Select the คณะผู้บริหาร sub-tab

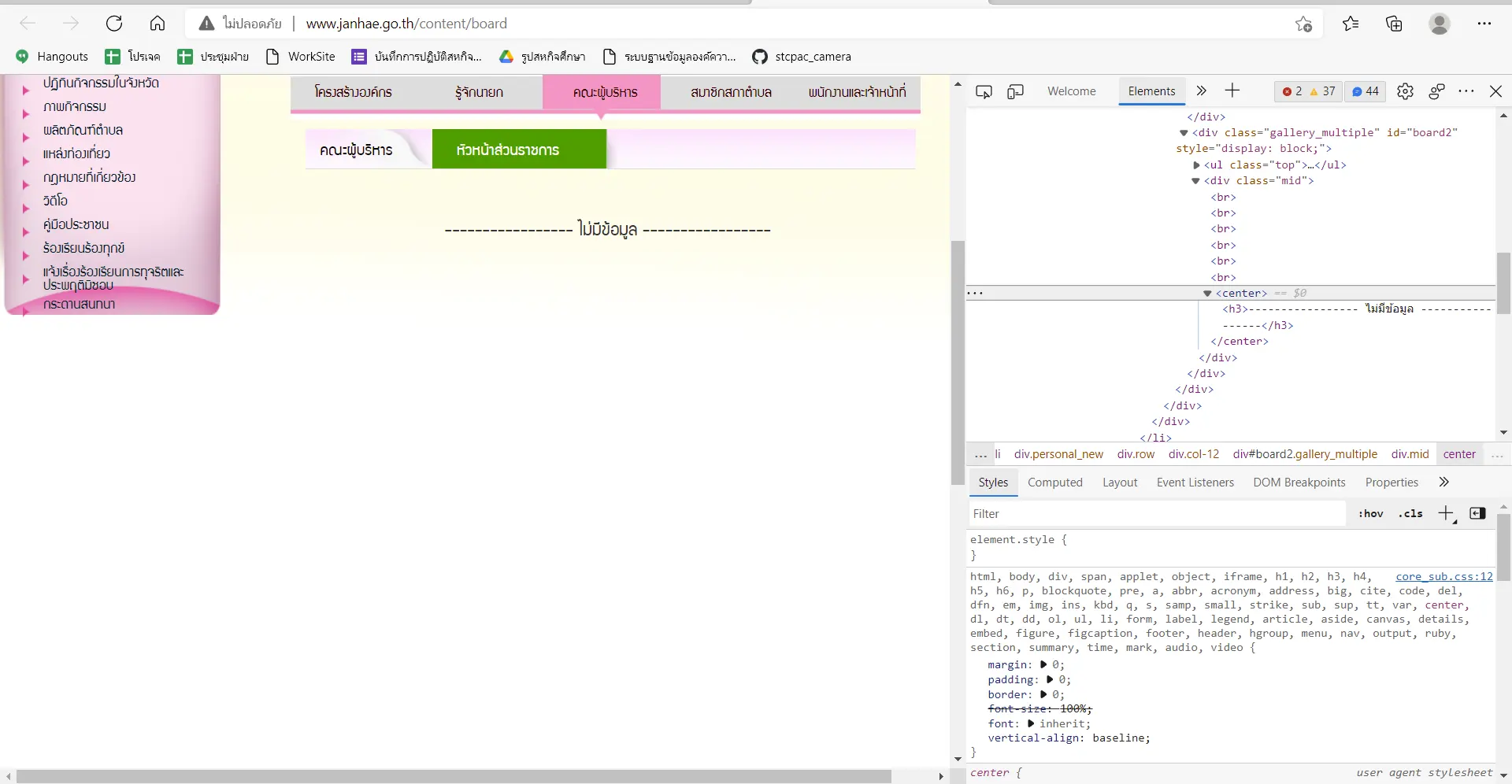click(356, 150)
